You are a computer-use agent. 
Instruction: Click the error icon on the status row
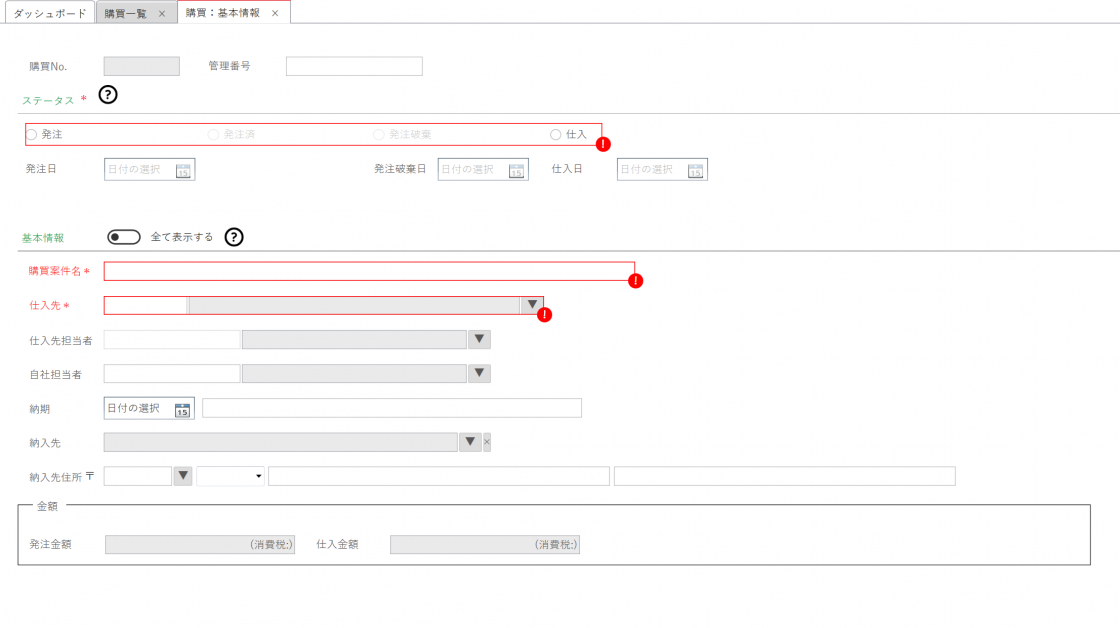603,144
